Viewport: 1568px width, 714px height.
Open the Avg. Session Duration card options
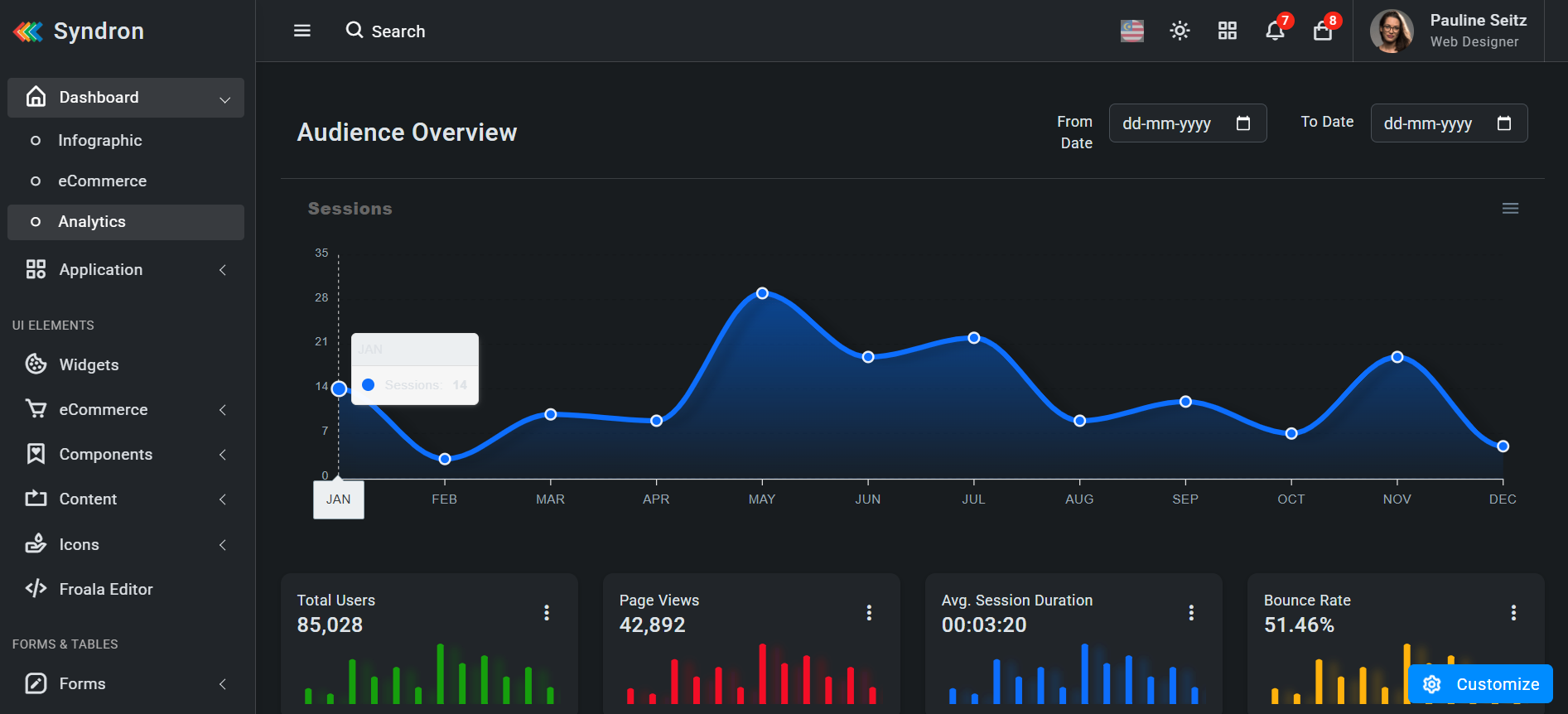(1191, 612)
